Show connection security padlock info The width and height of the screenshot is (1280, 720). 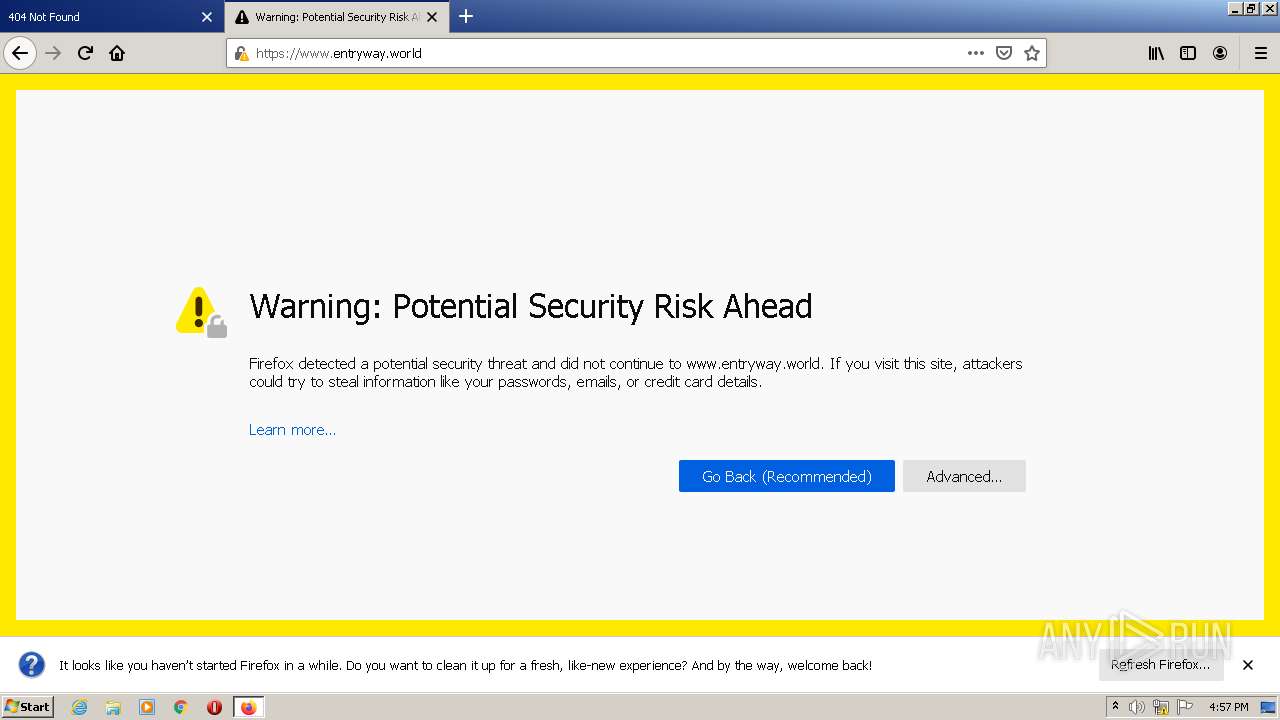[x=241, y=53]
